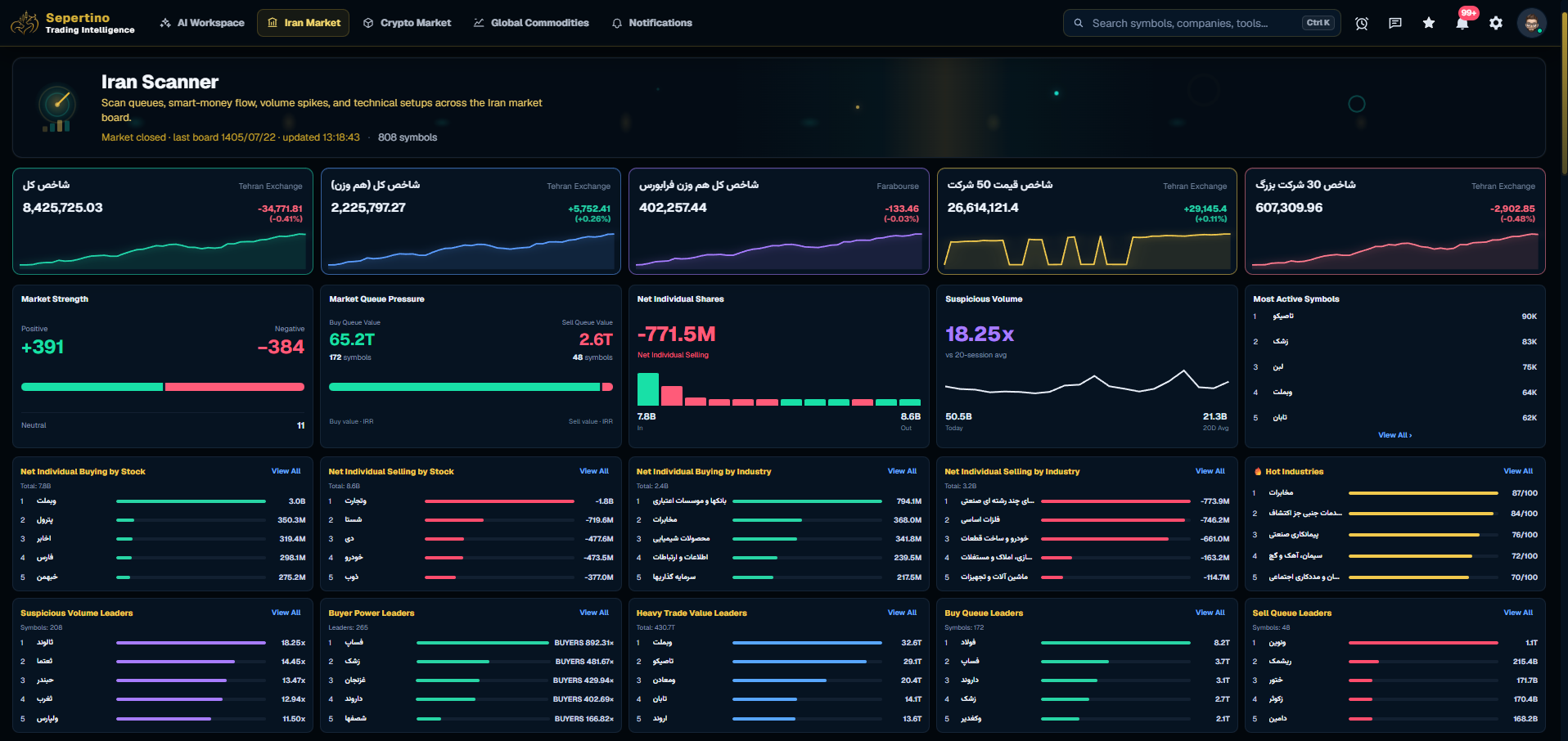Open the index card showing 26,614,121.4
This screenshot has height=741, width=1568.
point(1087,221)
